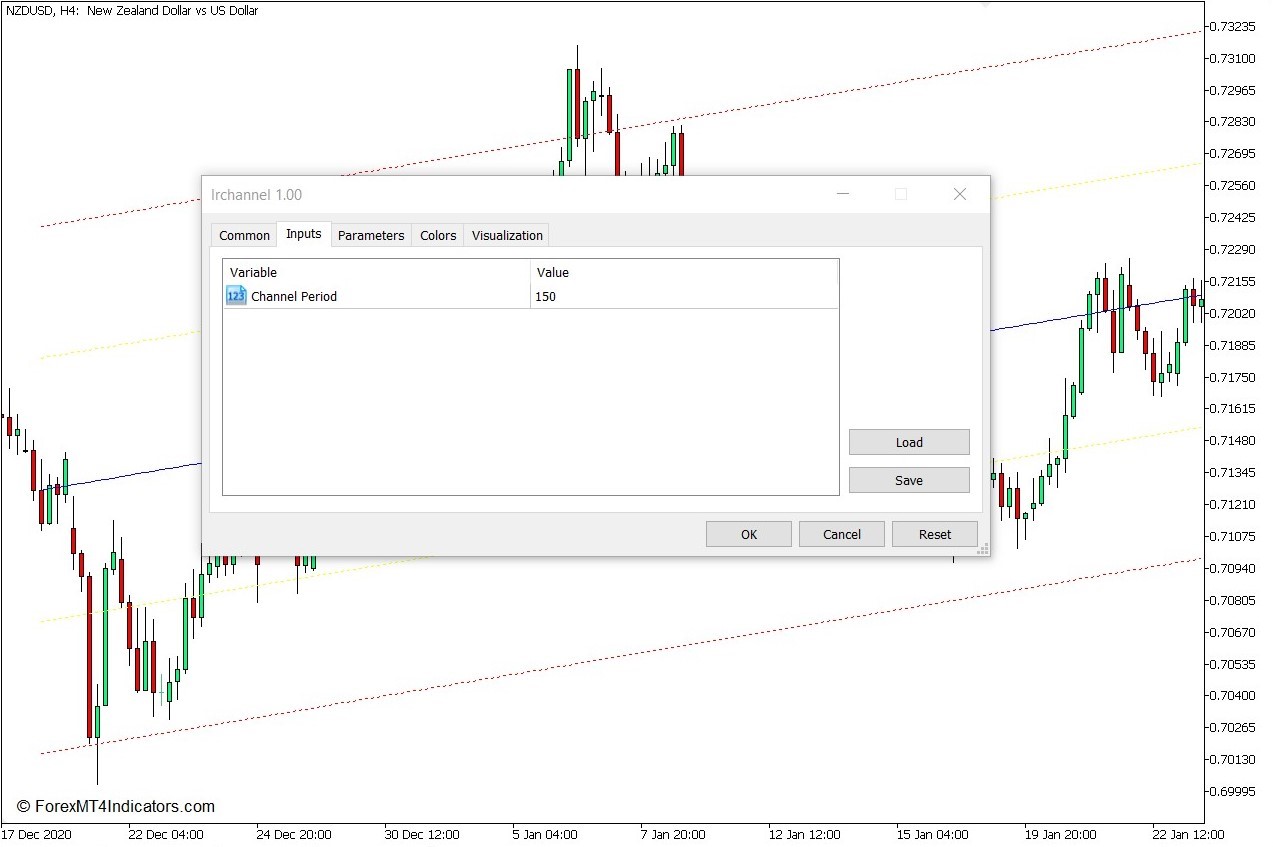
Task: Click the integer type icon beside Channel Period
Action: (236, 296)
